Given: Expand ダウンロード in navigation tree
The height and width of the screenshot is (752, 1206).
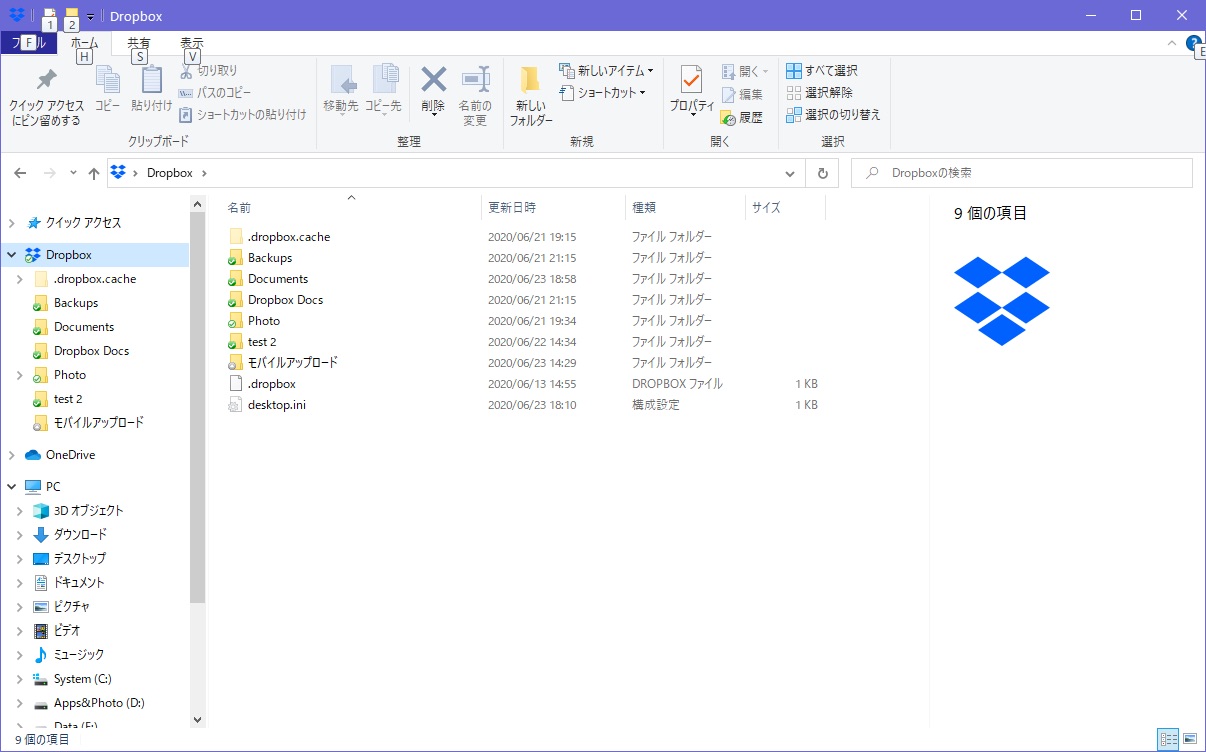Looking at the screenshot, I should (x=20, y=535).
